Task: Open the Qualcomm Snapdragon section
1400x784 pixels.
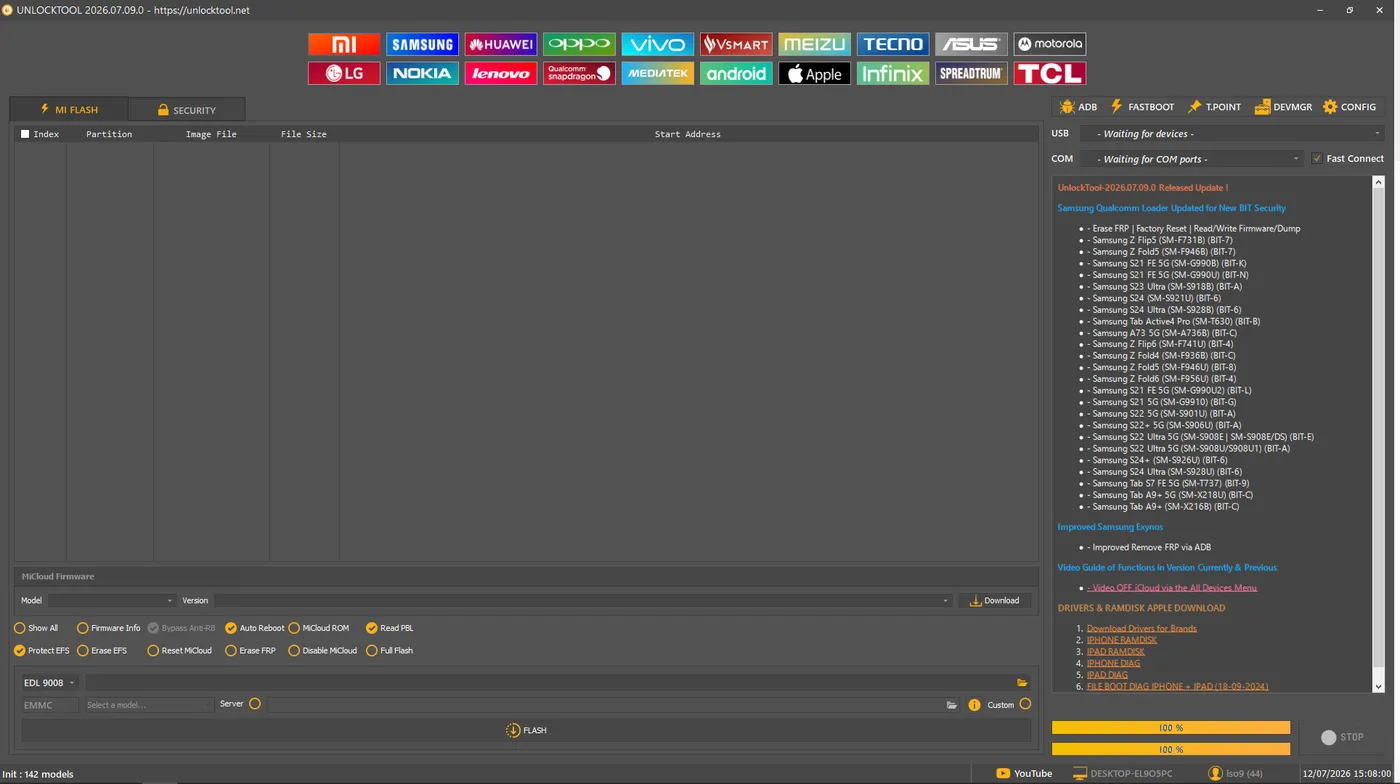Action: click(579, 73)
